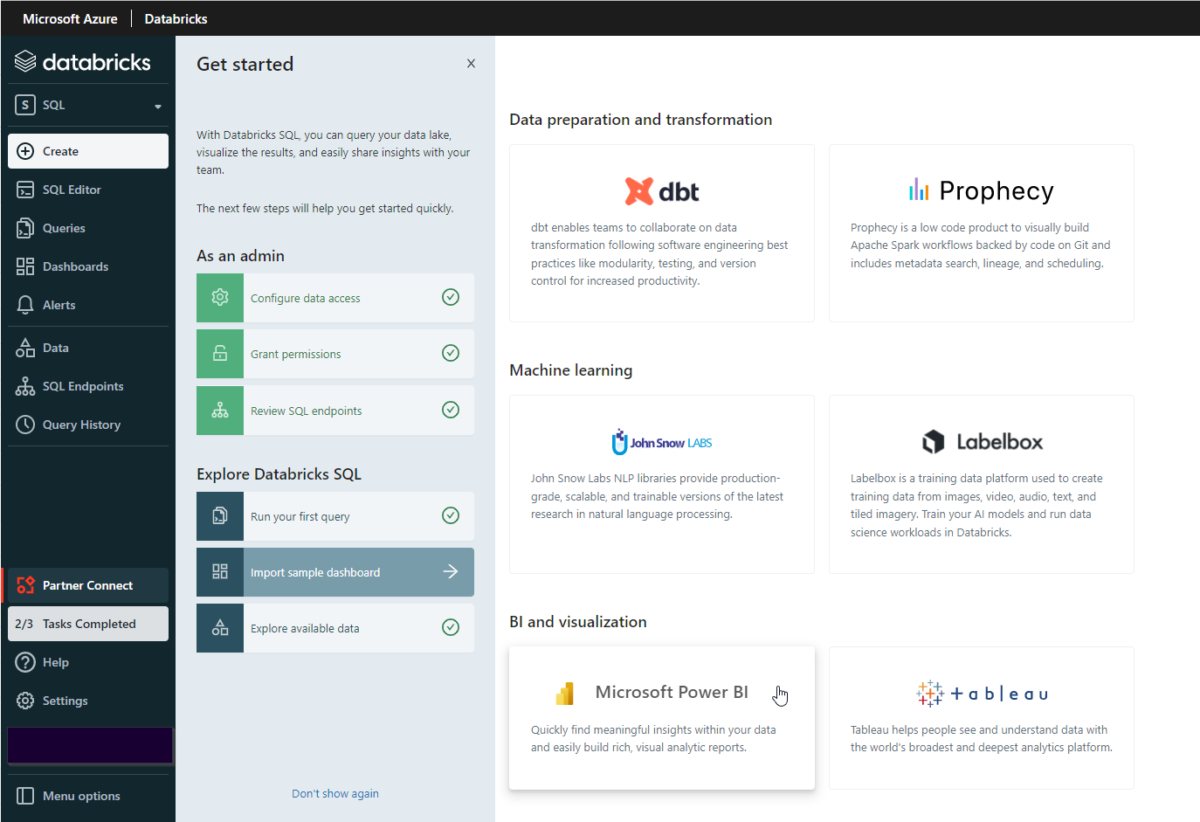This screenshot has height=822, width=1200.
Task: Toggle completion check for Configure data access
Action: 450,297
